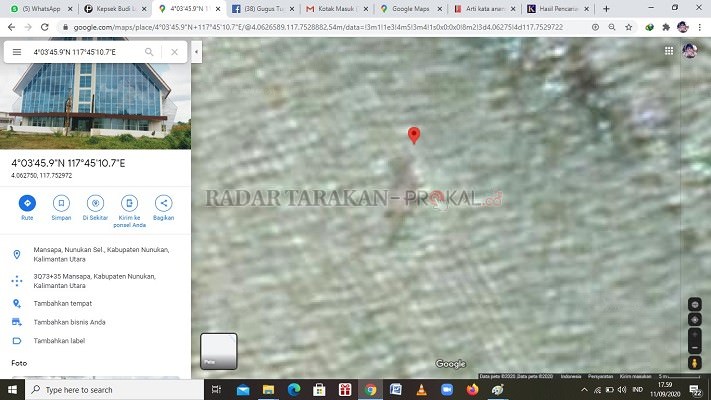Open File Explorer from the taskbar

[x=268, y=390]
